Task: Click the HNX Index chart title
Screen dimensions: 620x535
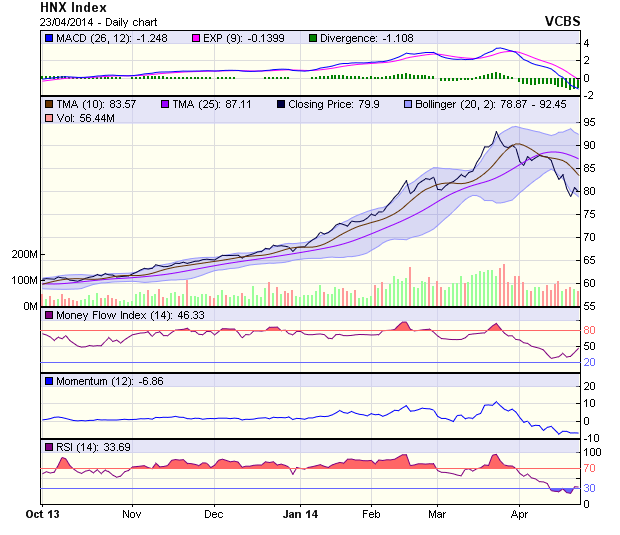Action: pos(73,7)
